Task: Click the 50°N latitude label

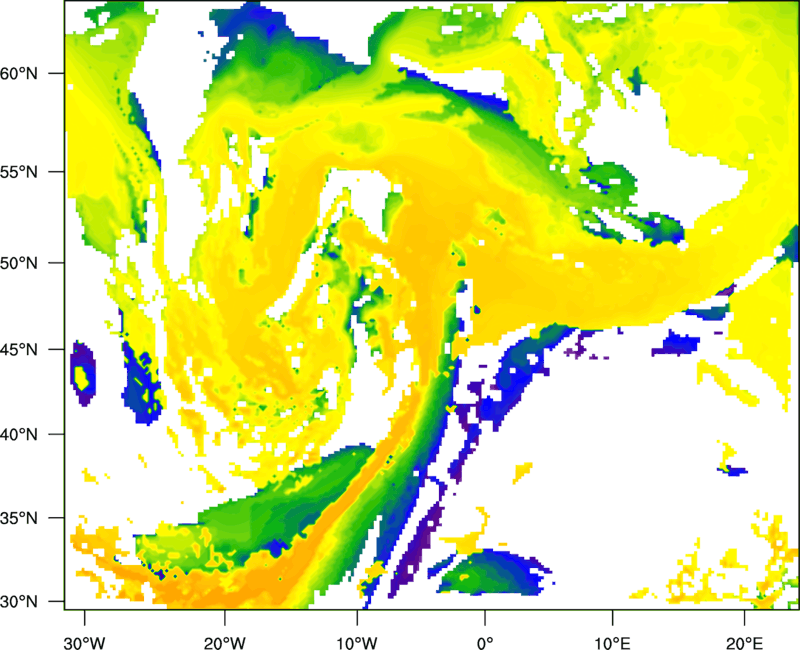Action: (x=19, y=263)
